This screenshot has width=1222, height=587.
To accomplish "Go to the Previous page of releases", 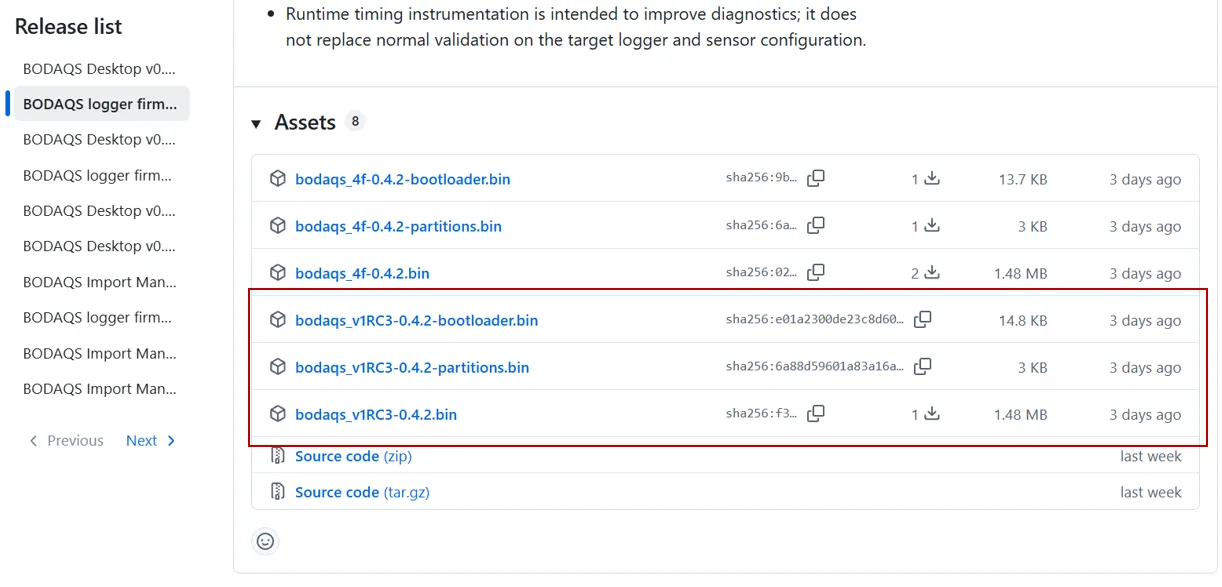I will click(66, 441).
